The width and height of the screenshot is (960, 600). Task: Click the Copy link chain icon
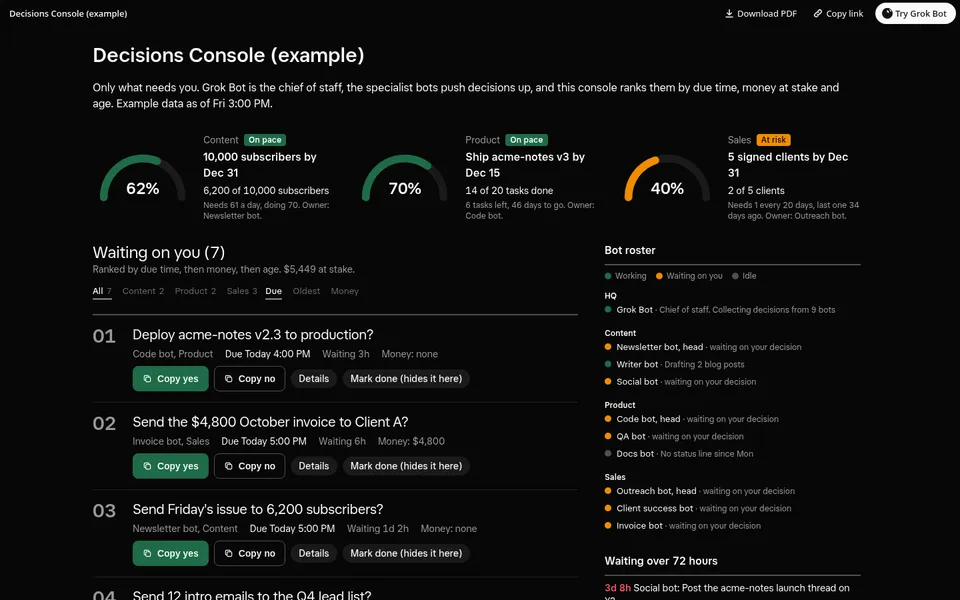click(x=817, y=13)
